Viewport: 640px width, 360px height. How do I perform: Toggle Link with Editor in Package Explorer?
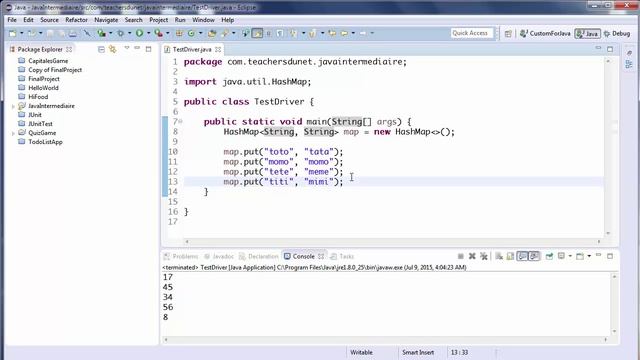point(113,49)
